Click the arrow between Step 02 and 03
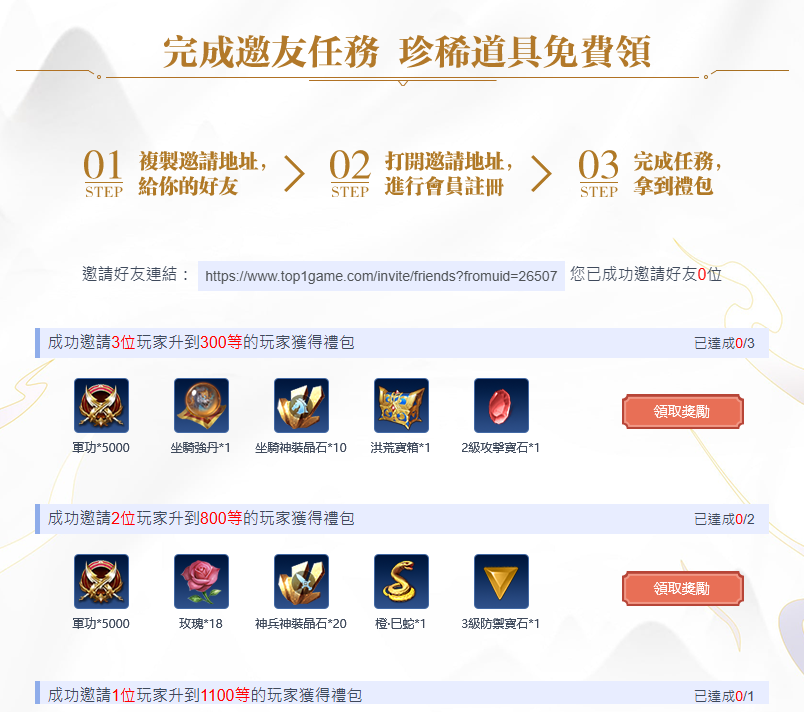804x712 pixels. (541, 174)
